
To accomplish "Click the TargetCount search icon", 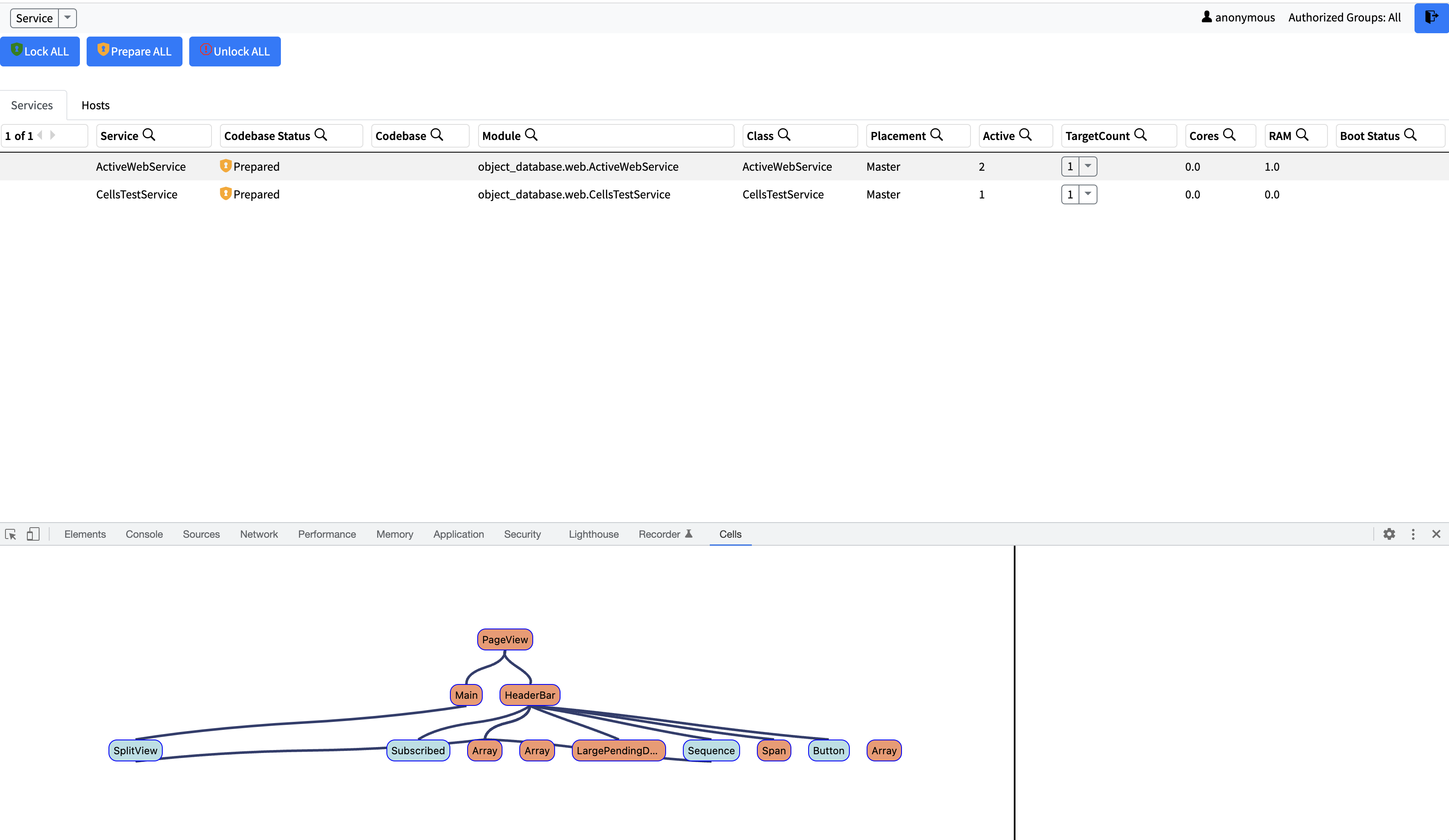I will pyautogui.click(x=1140, y=135).
